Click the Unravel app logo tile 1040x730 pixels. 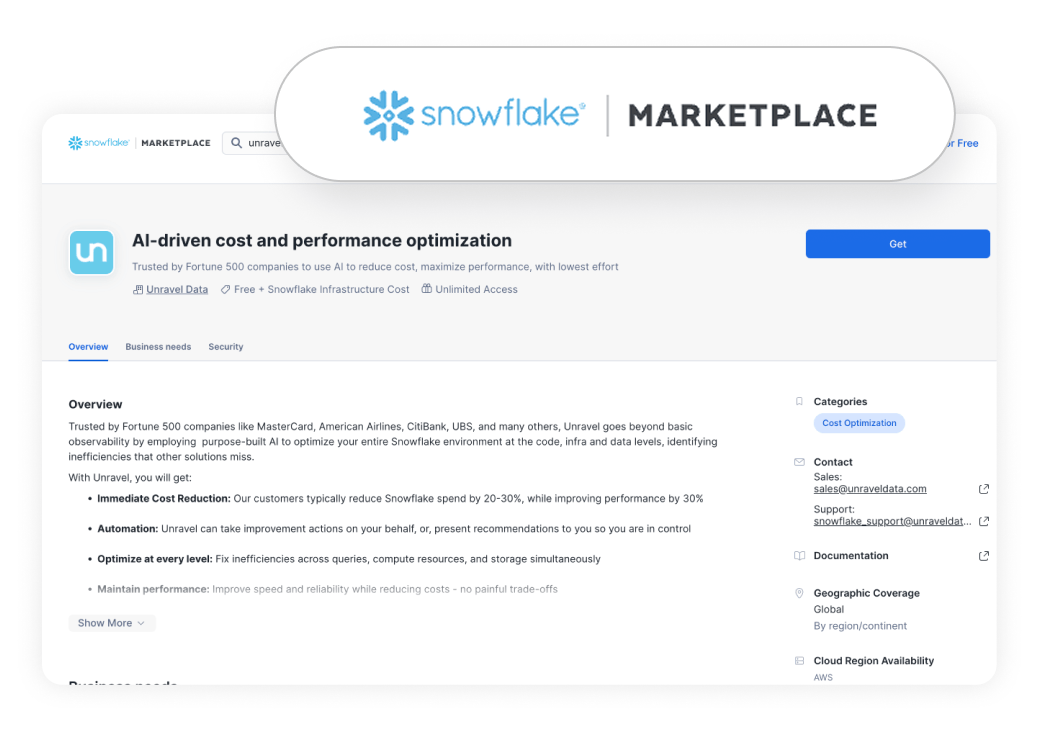(x=92, y=253)
